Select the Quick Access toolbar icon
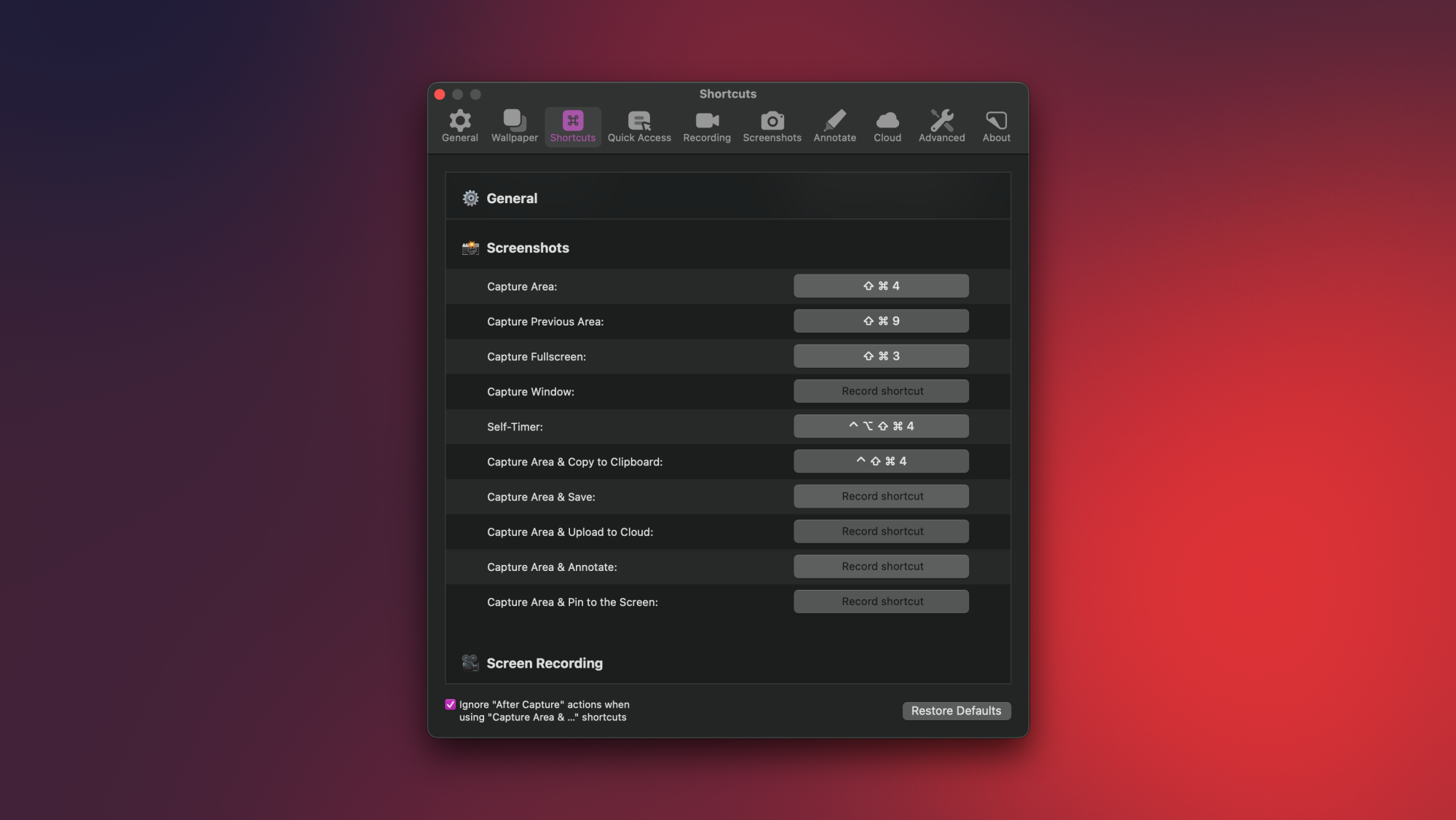This screenshot has height=820, width=1456. (639, 126)
